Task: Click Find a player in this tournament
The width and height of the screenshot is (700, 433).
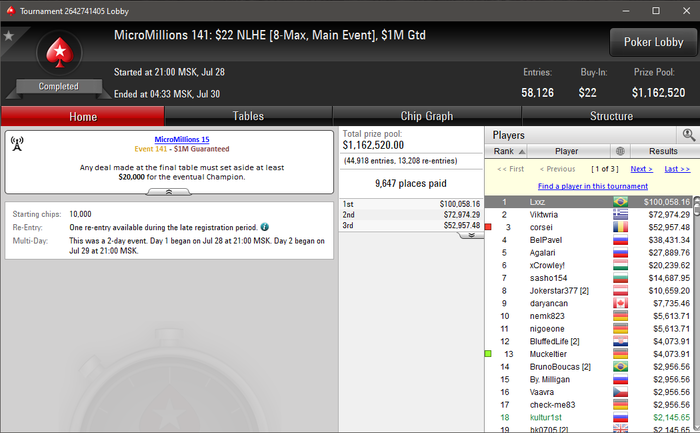Action: 592,186
